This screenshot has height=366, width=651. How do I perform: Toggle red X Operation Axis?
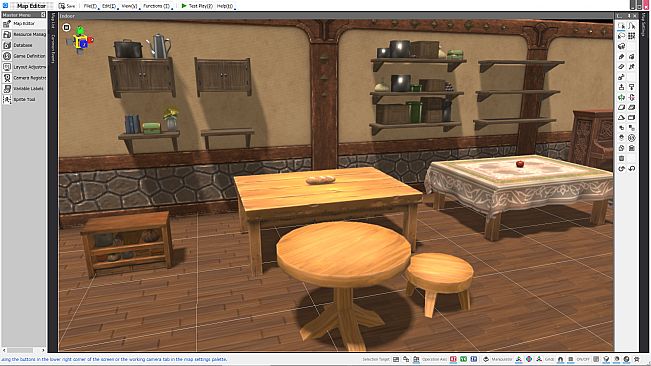click(x=453, y=359)
